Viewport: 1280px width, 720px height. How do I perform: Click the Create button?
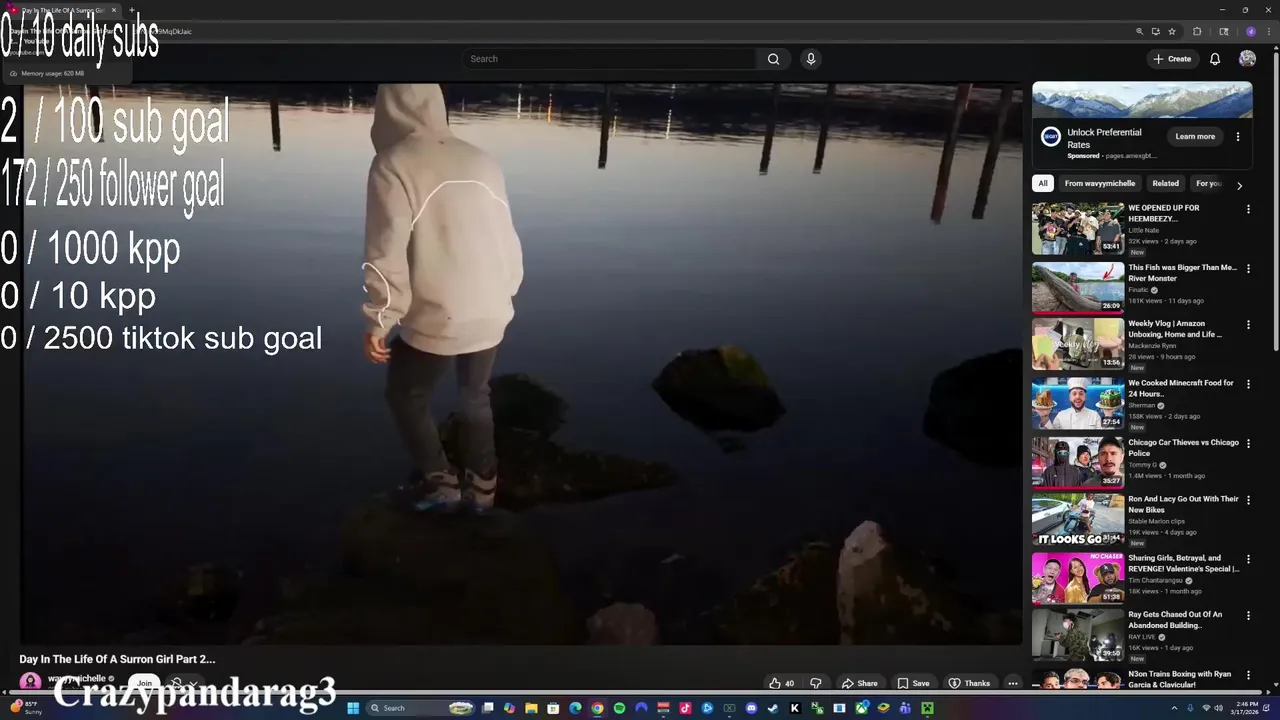pos(1172,59)
